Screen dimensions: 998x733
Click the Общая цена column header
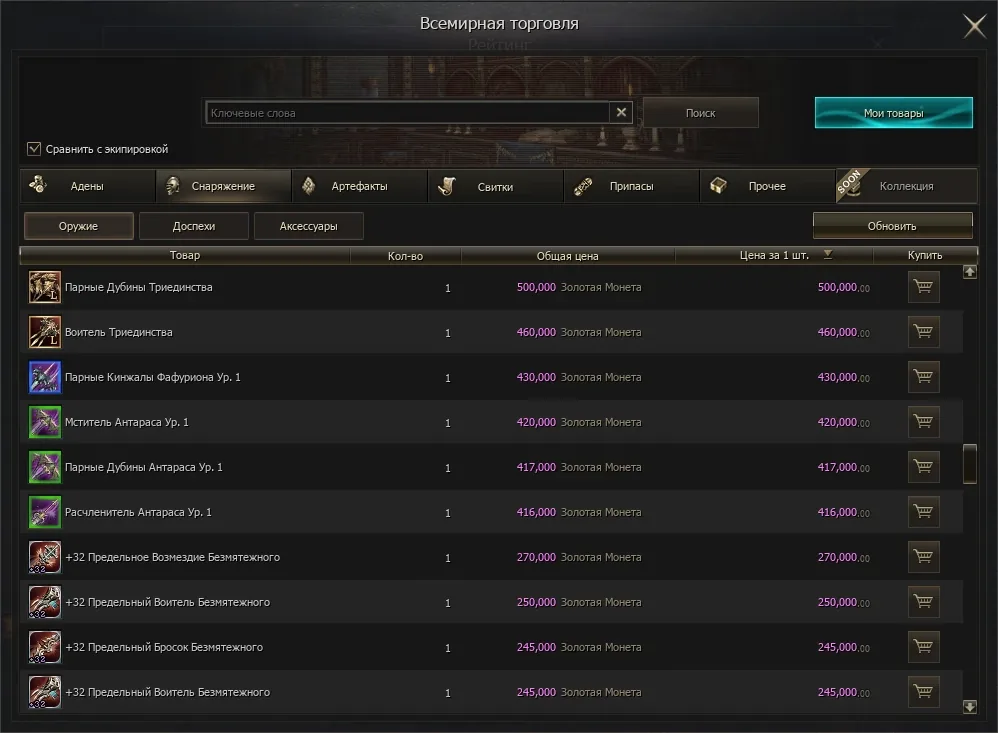click(x=568, y=255)
